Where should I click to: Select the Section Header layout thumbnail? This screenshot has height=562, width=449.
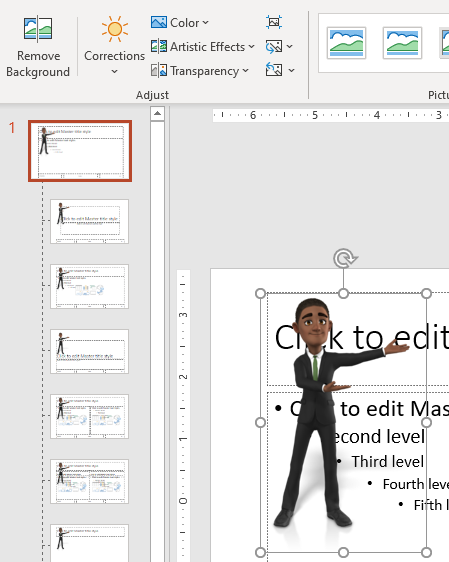pyautogui.click(x=89, y=351)
